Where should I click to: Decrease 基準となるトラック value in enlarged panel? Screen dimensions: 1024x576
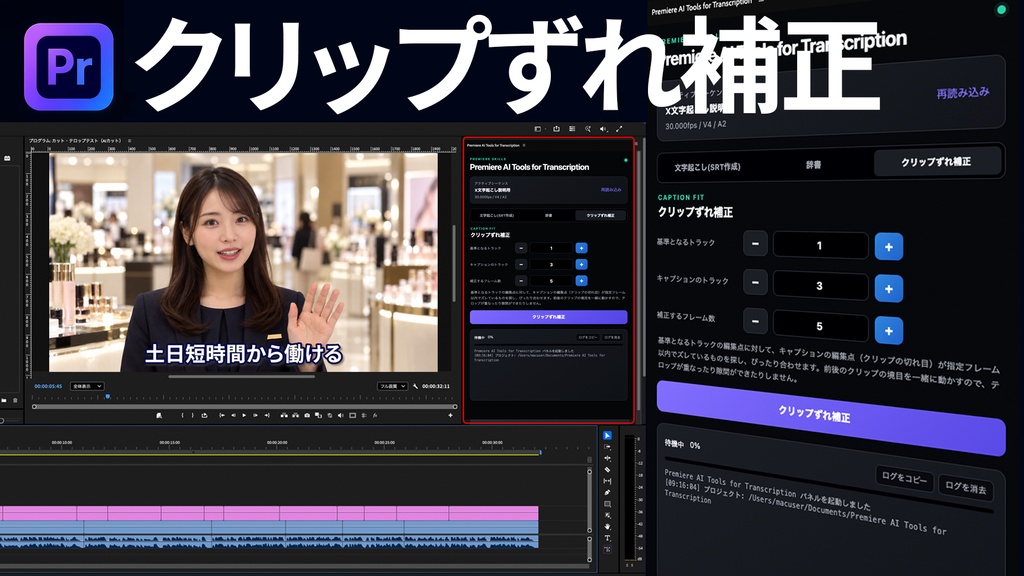[756, 244]
